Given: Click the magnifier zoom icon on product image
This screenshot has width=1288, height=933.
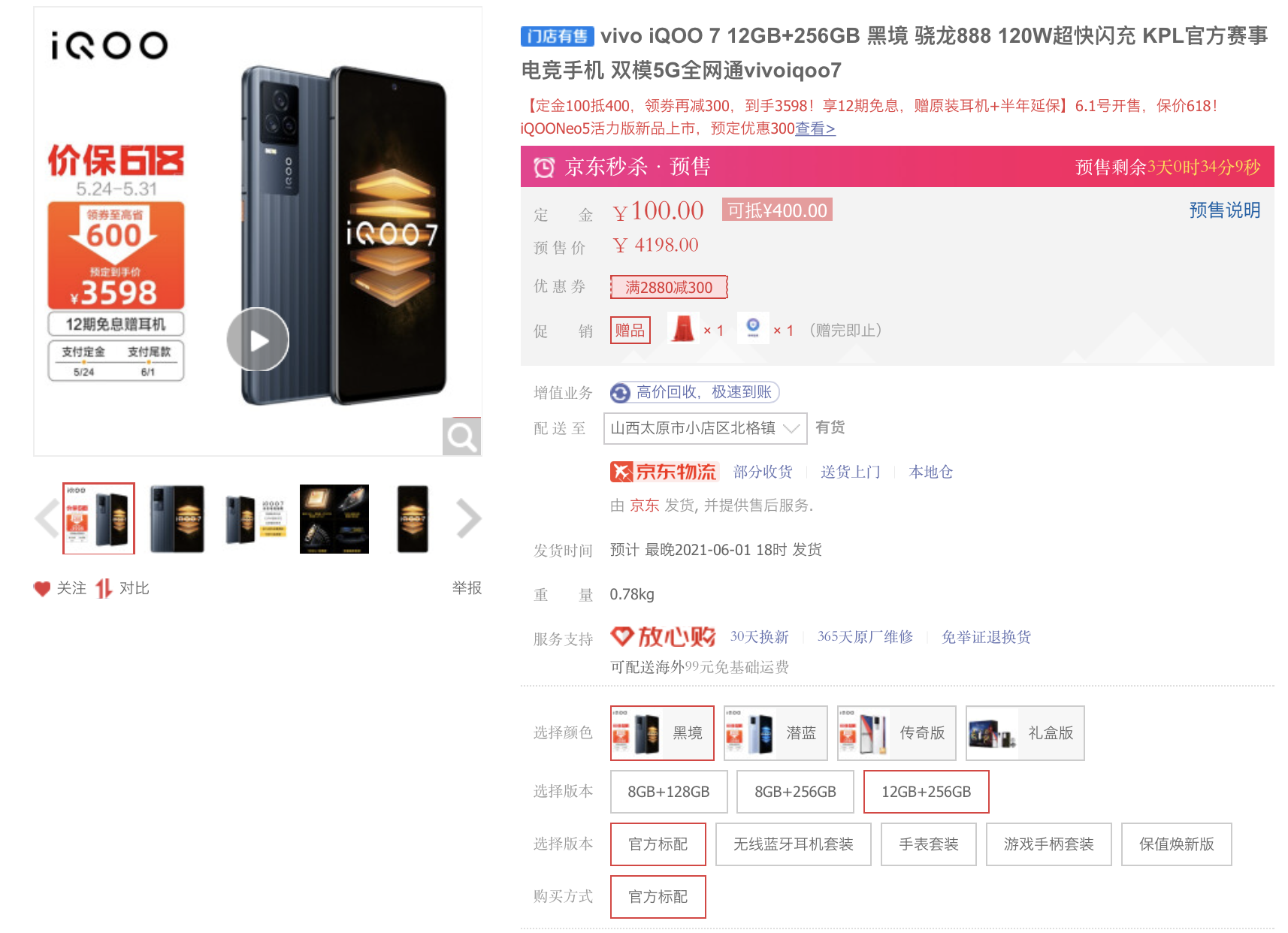Looking at the screenshot, I should 461,436.
